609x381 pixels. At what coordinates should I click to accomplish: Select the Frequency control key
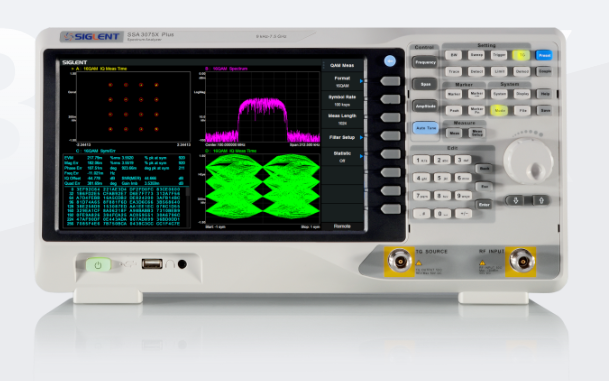click(425, 62)
